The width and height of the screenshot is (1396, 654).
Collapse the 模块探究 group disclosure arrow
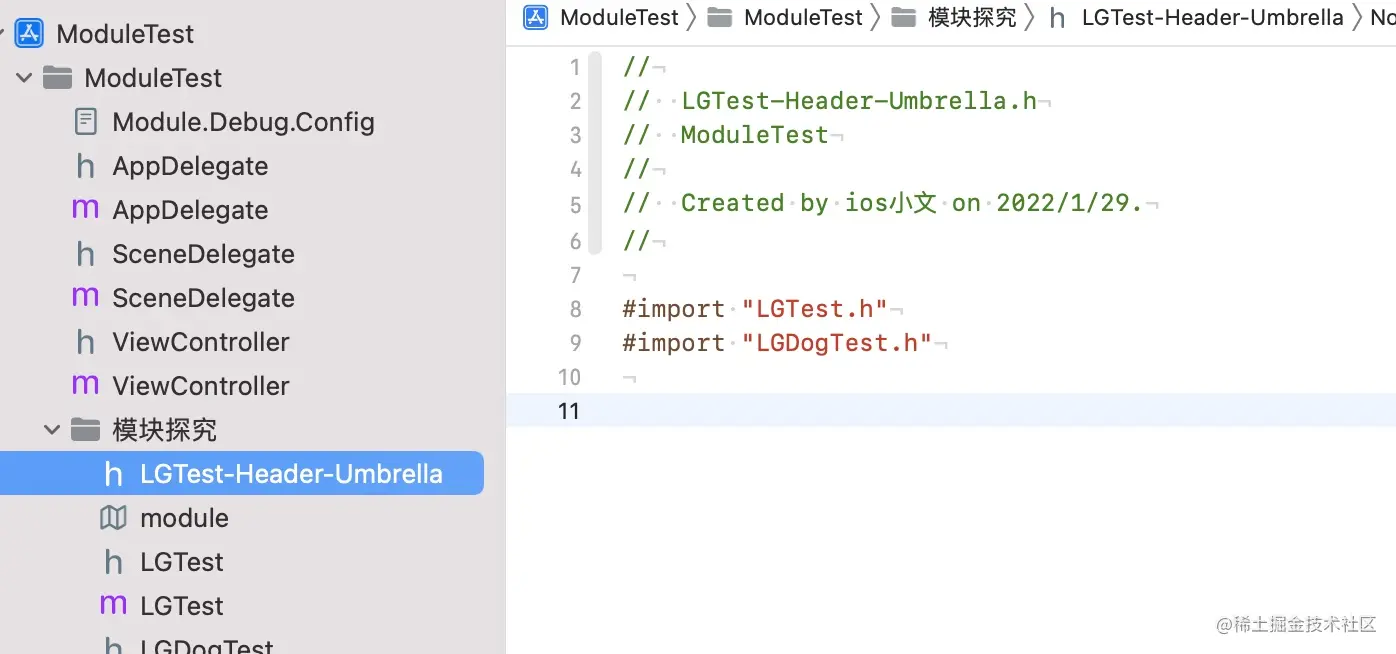coord(52,430)
